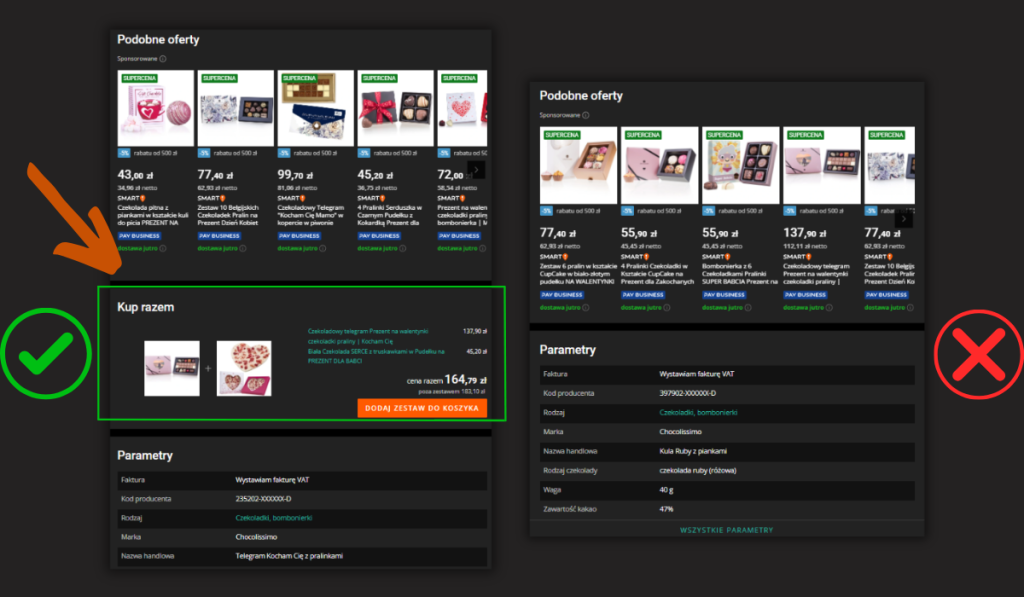Click the Kod producenta value 235202-XXXXXX-D
The width and height of the screenshot is (1024, 597).
click(x=263, y=499)
